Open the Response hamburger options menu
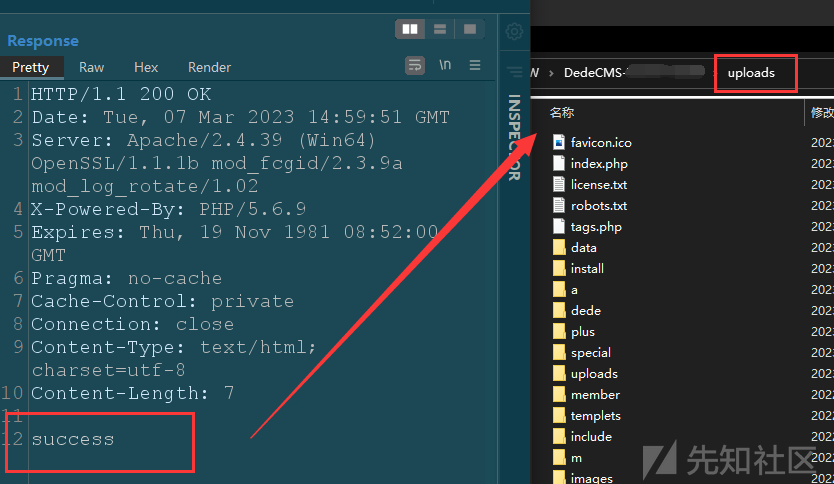The width and height of the screenshot is (834, 484). pos(475,65)
